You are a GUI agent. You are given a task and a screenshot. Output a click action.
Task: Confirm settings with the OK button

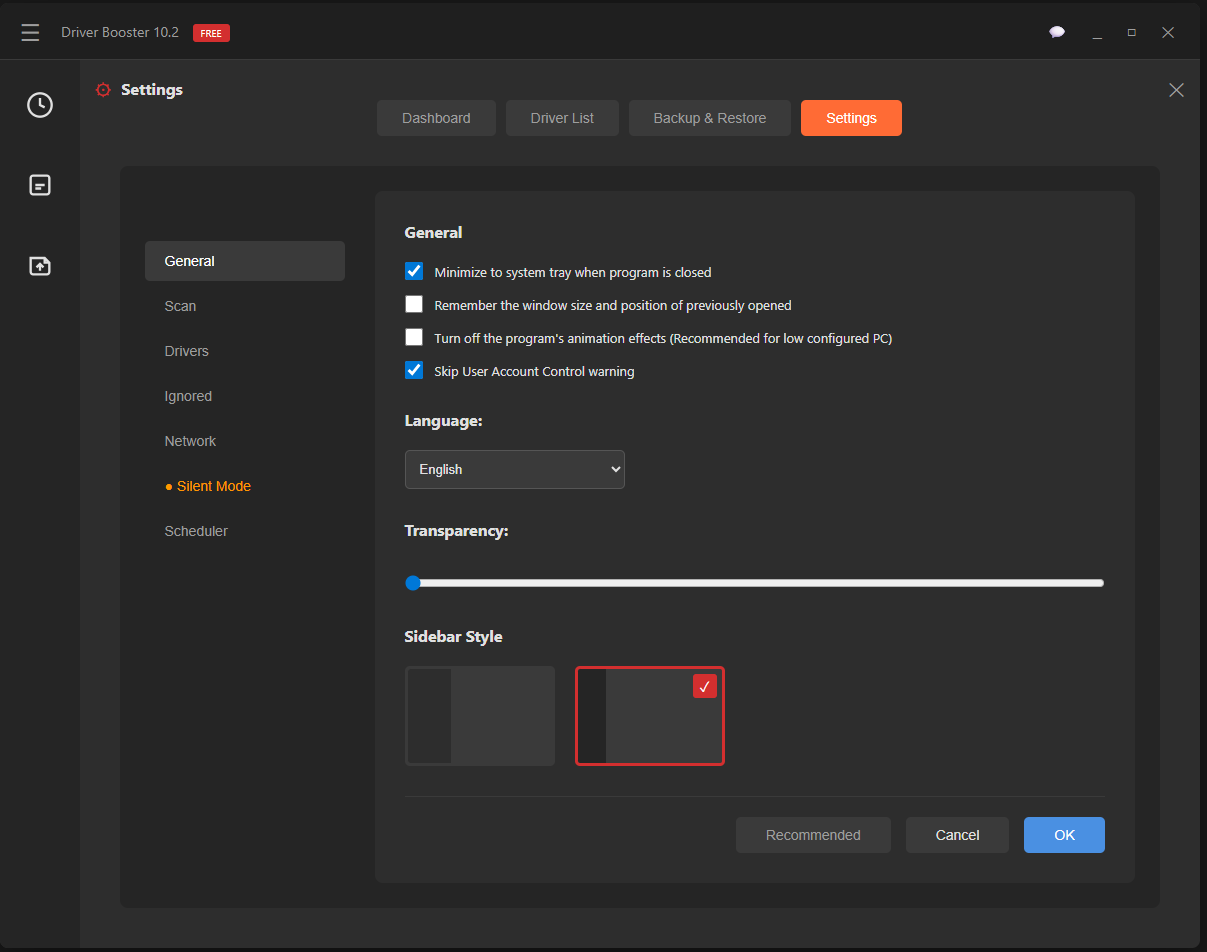point(1064,835)
